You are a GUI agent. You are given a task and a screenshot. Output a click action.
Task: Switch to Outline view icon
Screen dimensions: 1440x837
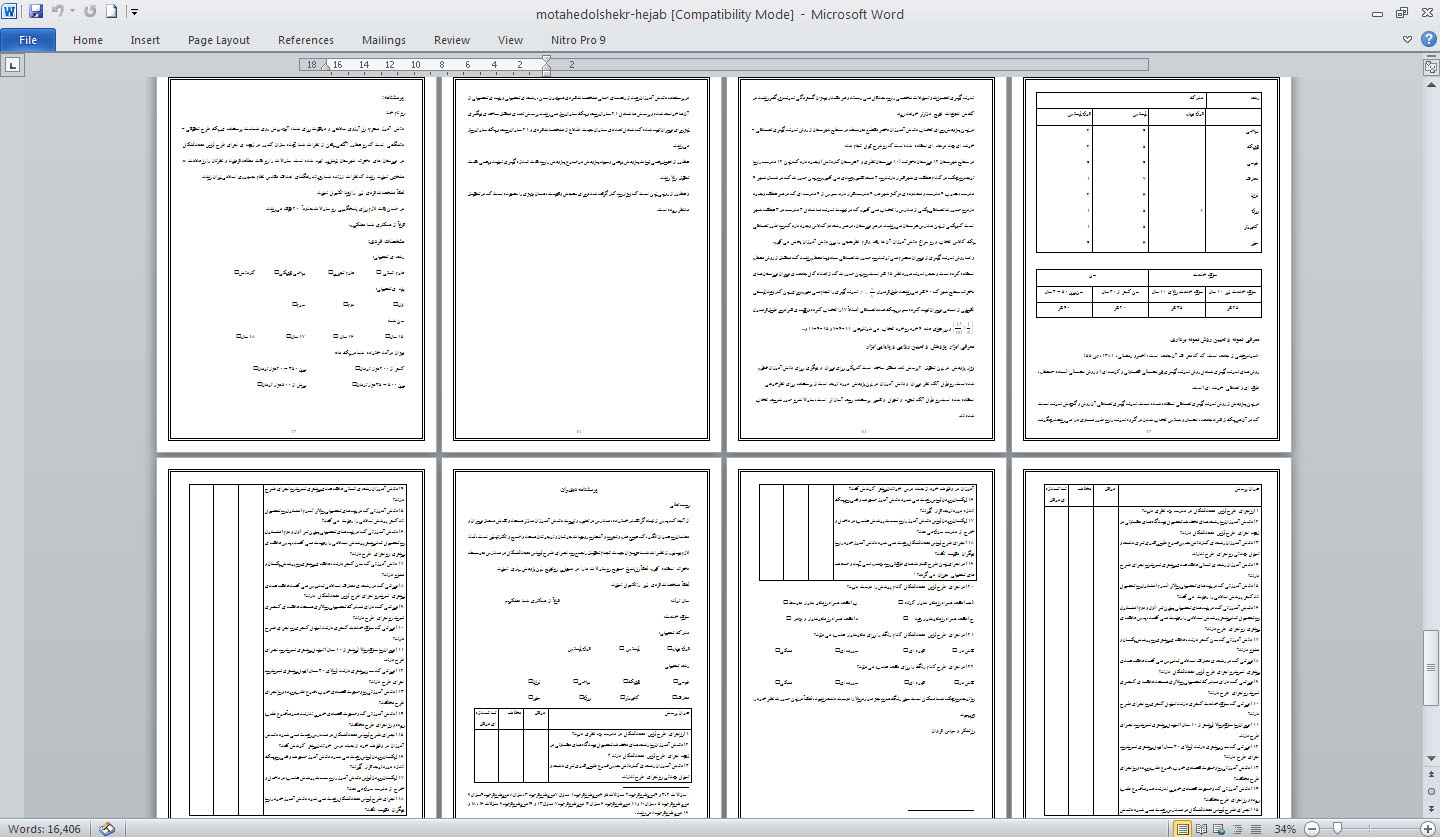click(1237, 829)
